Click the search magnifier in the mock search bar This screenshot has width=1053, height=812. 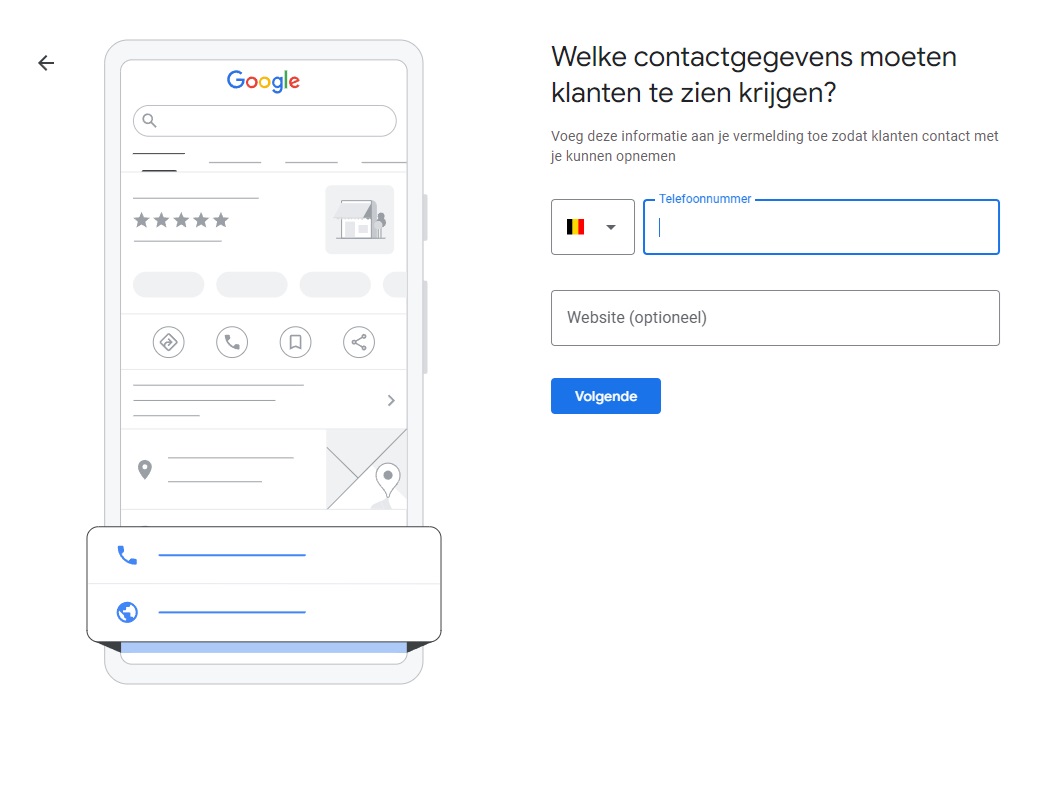pos(149,120)
